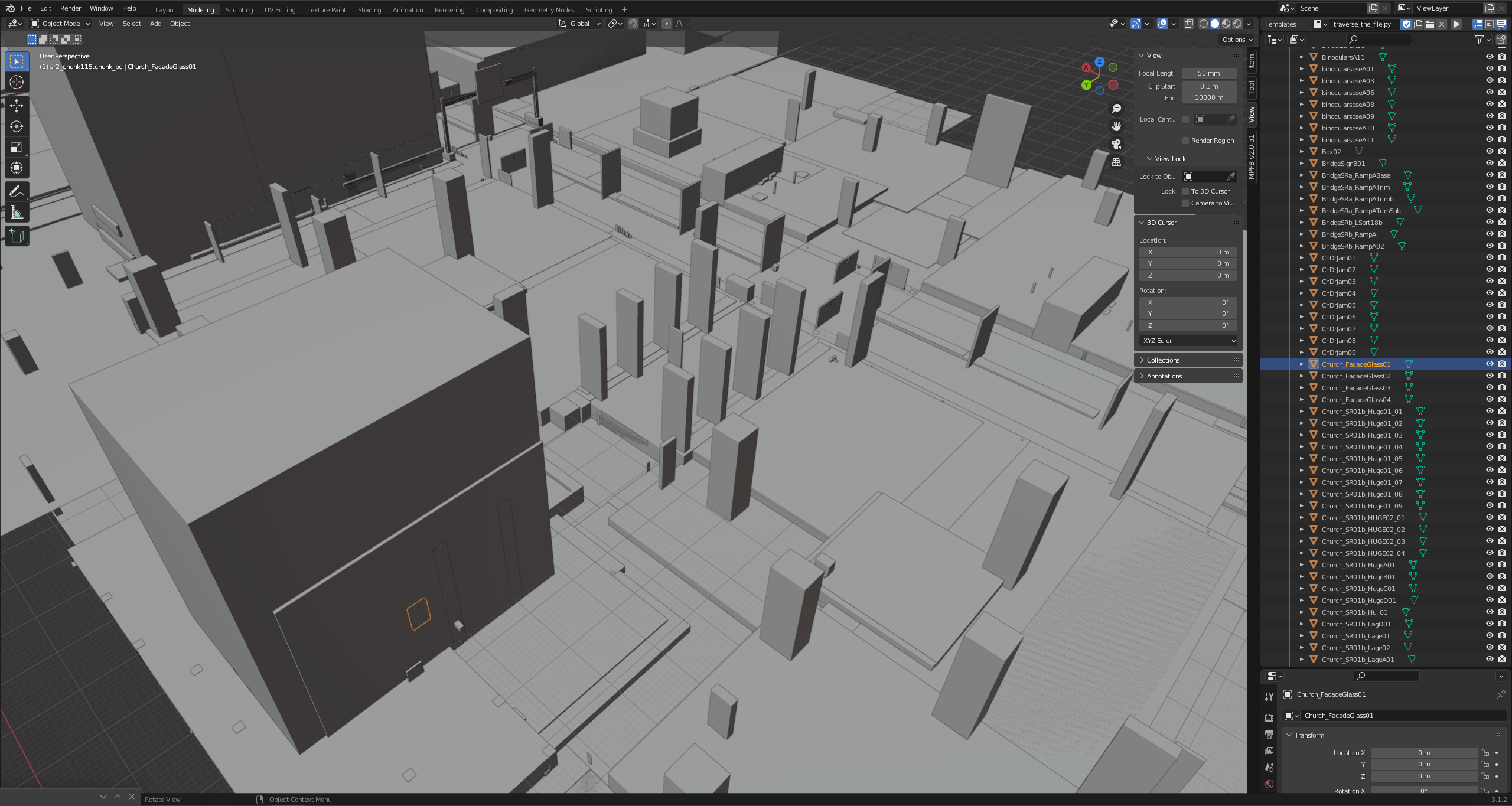Run the script with play button
This screenshot has height=806, width=1512.
[1456, 24]
